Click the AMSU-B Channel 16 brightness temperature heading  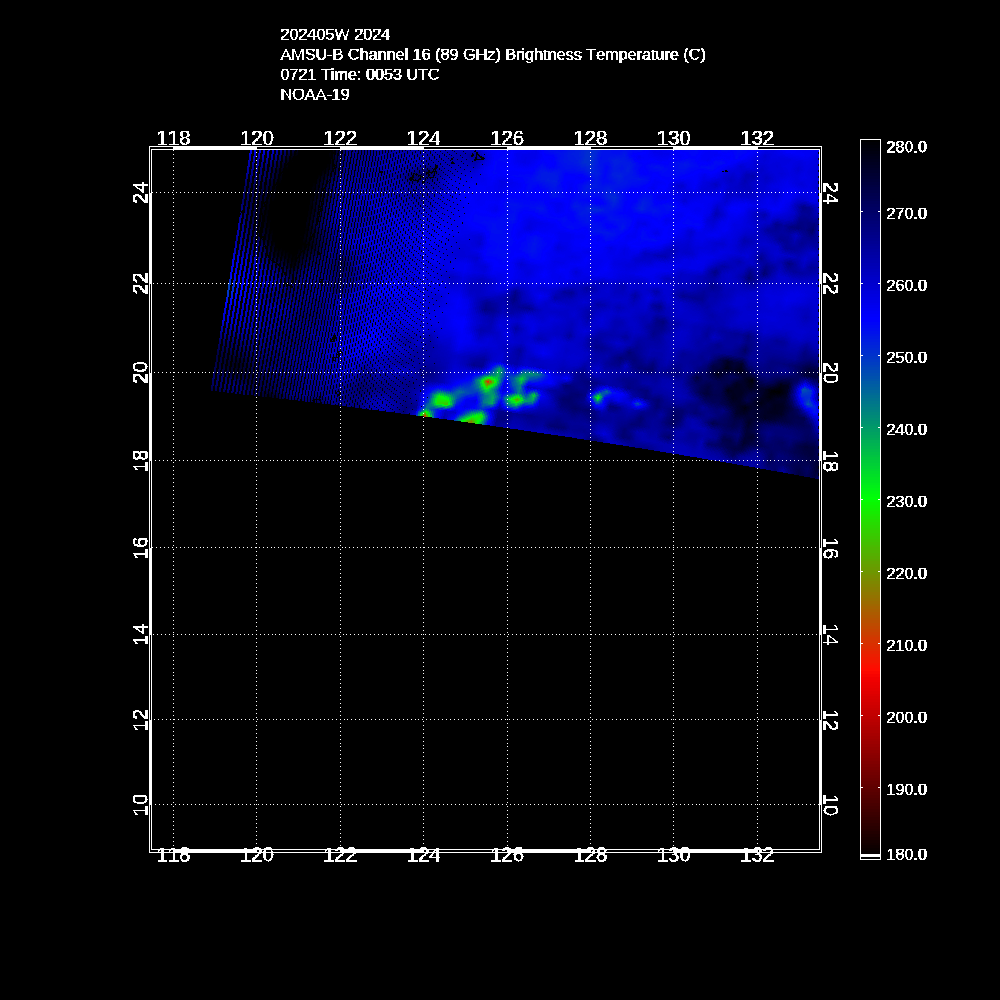point(492,54)
